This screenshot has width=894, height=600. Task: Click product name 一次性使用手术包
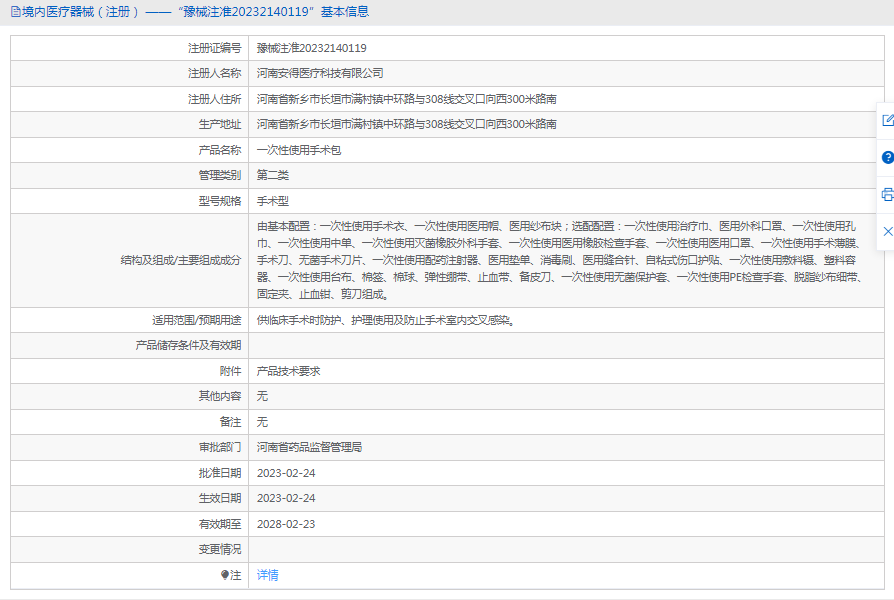299,150
